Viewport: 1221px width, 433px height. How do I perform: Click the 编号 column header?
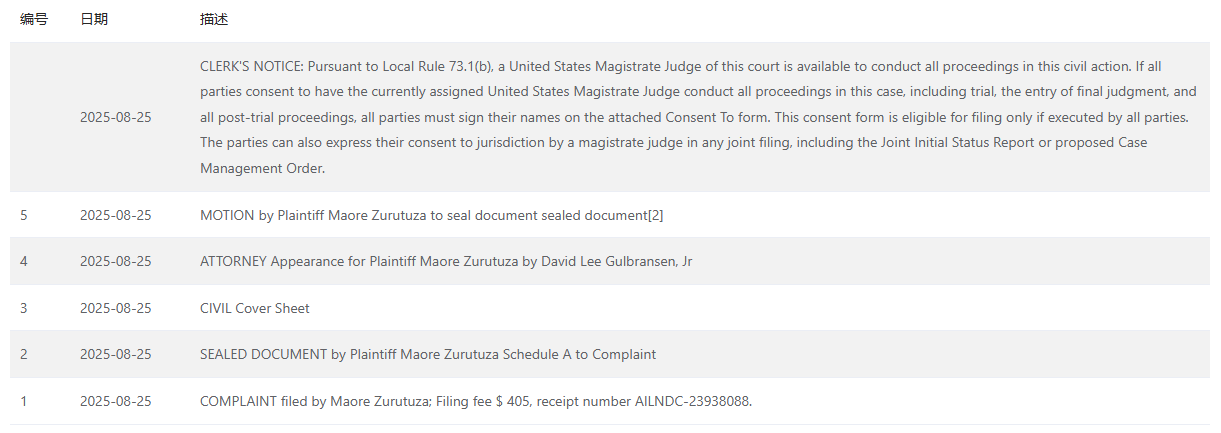(x=34, y=20)
